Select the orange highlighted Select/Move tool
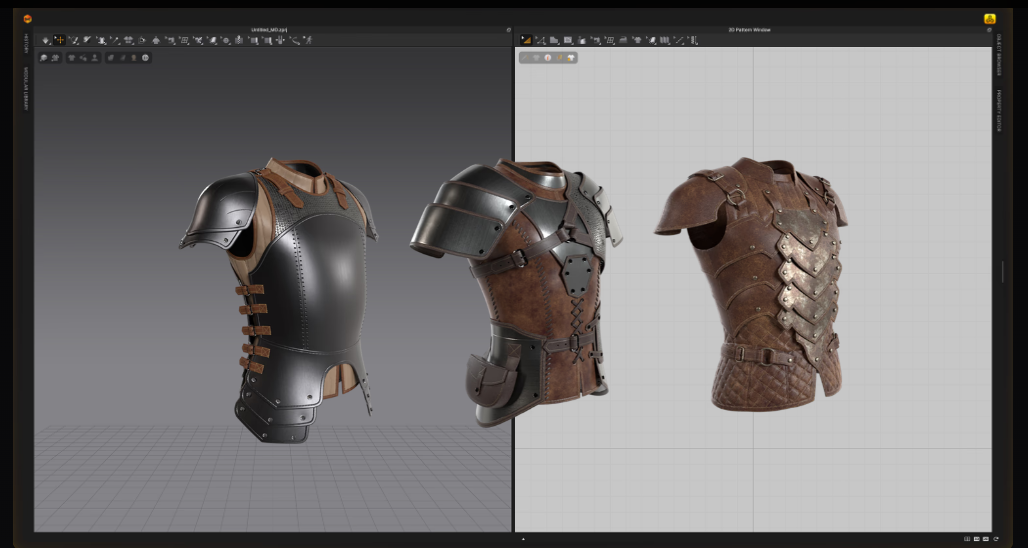1028x548 pixels. point(59,40)
